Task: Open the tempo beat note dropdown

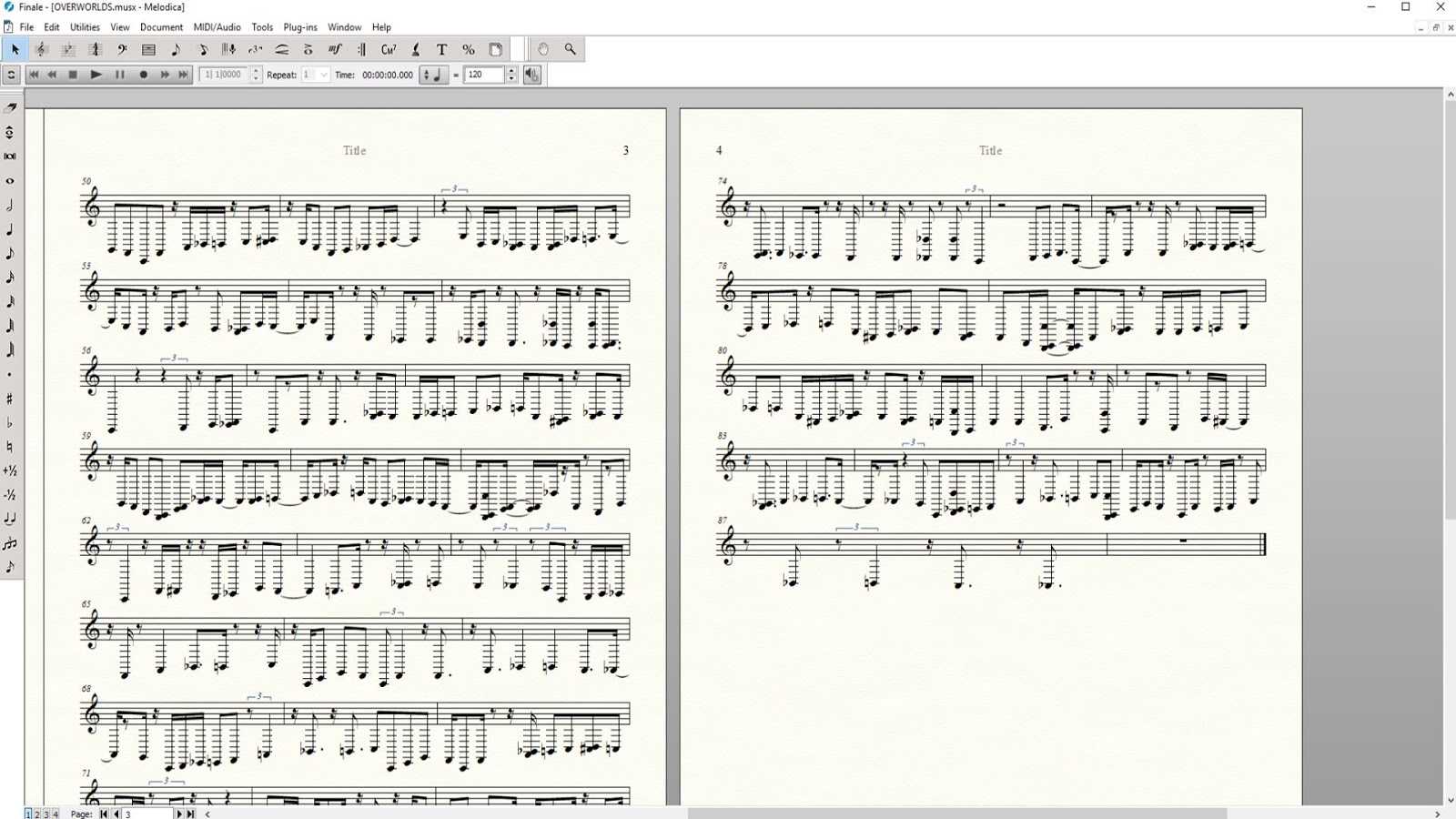Action: pos(433,75)
